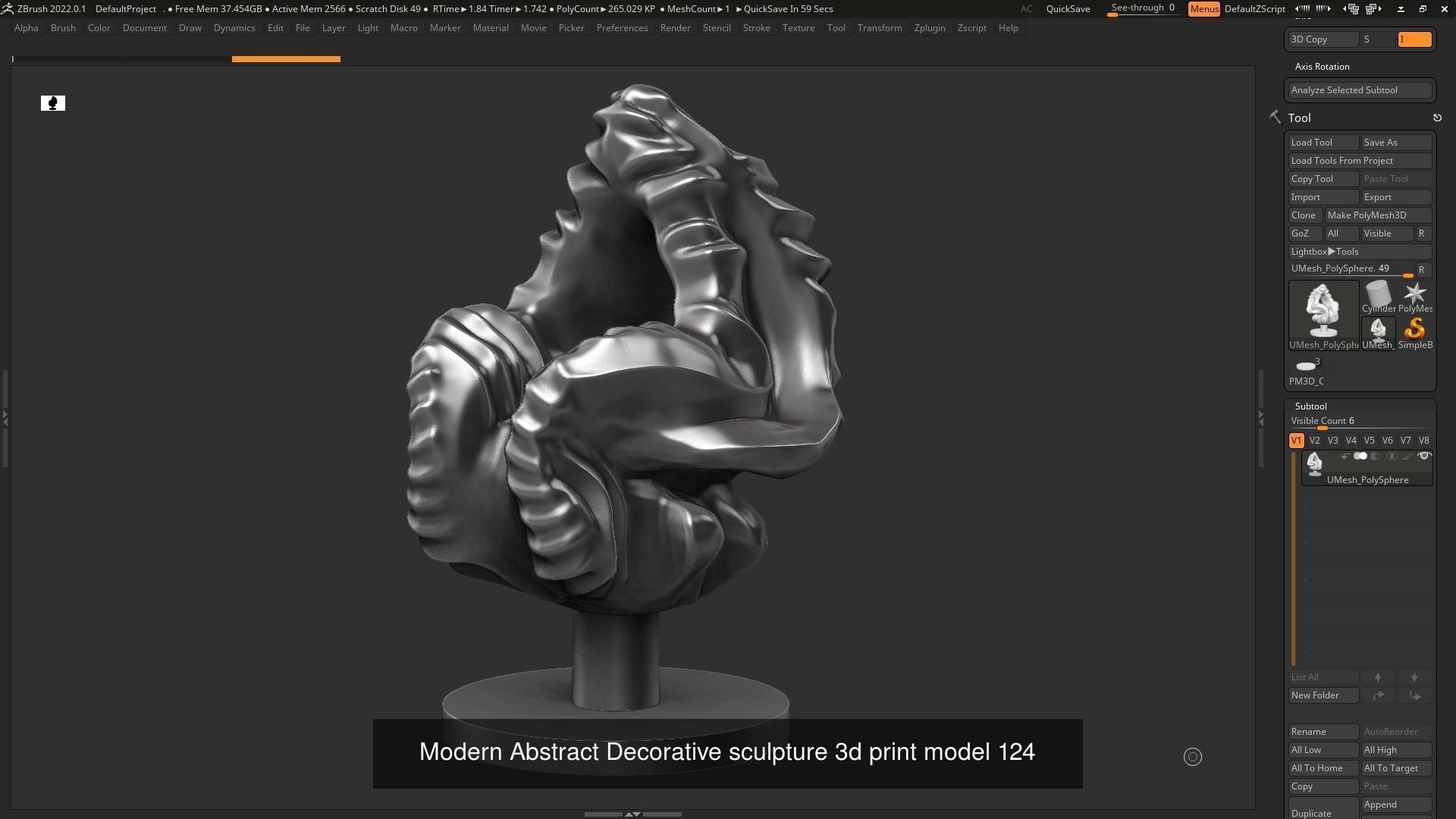Select the V8 visibility set button

click(x=1423, y=441)
